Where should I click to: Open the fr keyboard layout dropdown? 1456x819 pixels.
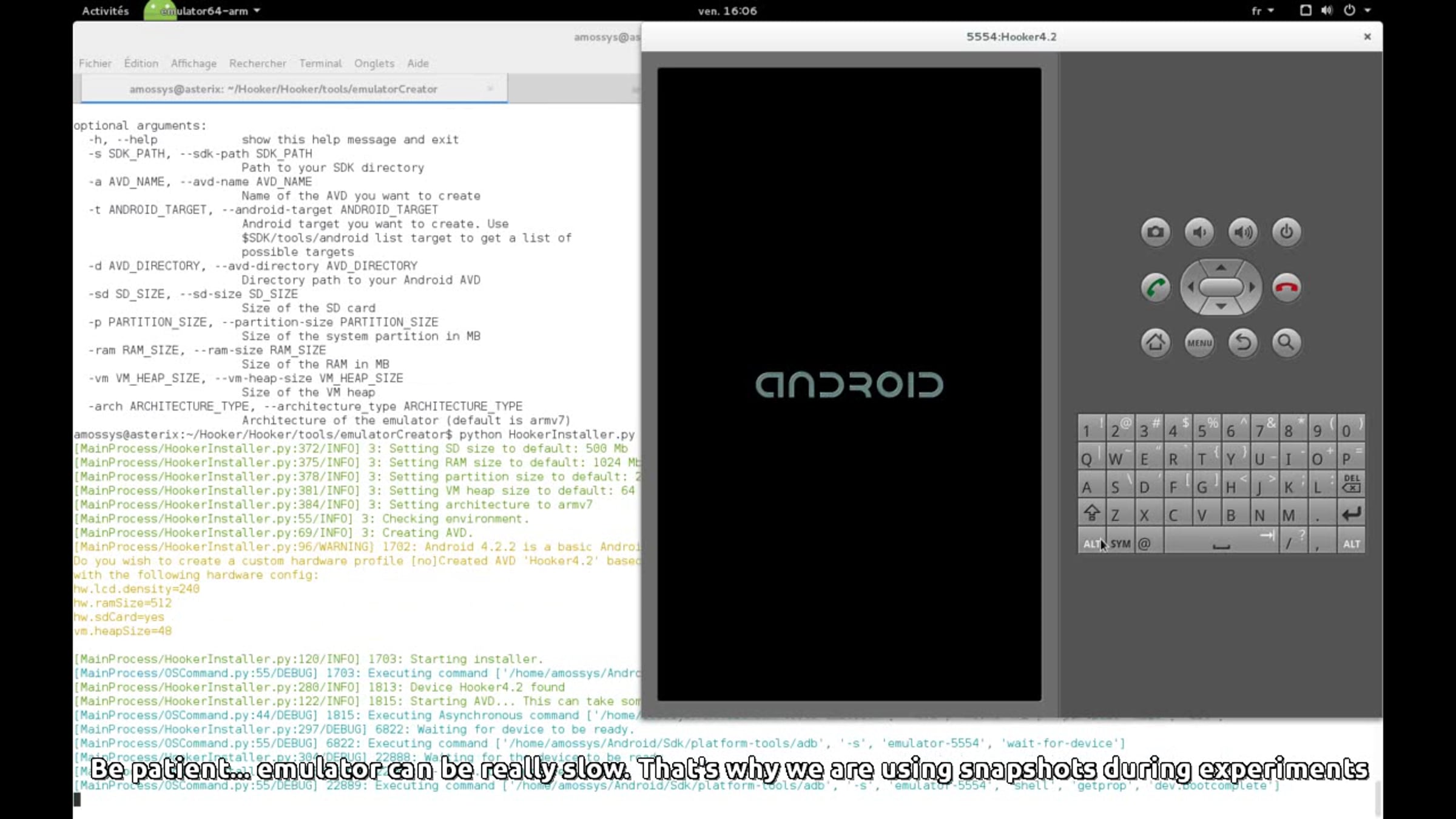tap(1262, 10)
